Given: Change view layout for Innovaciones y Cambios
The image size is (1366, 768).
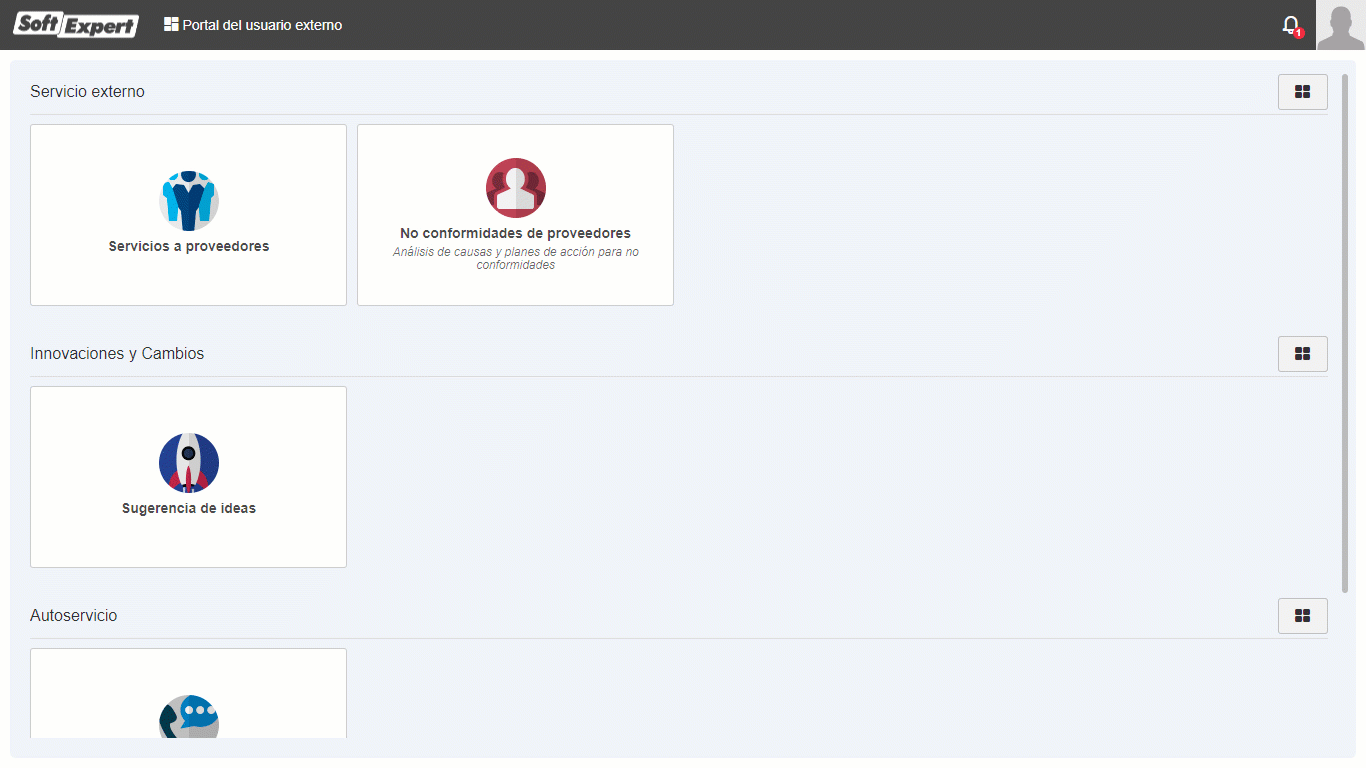Looking at the screenshot, I should click(x=1302, y=354).
